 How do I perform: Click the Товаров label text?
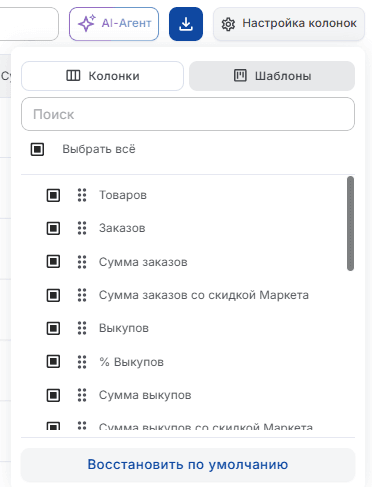(x=123, y=195)
